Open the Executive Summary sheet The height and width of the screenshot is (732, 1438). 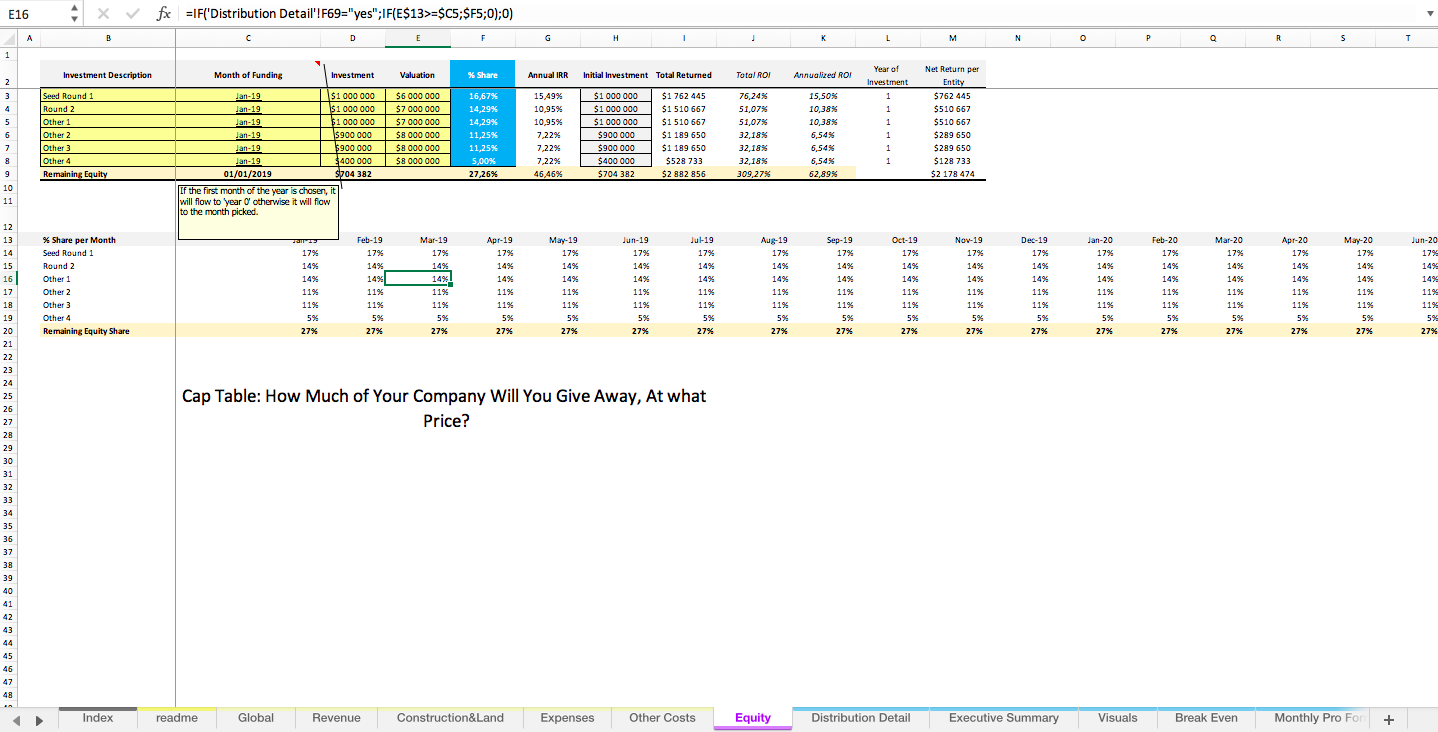1004,718
